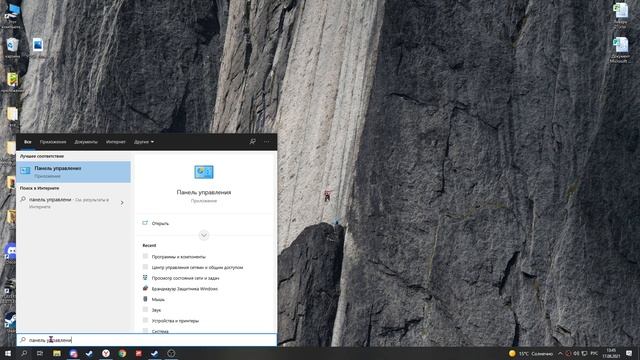Click into the search box with 'панель управлени'

(147, 340)
